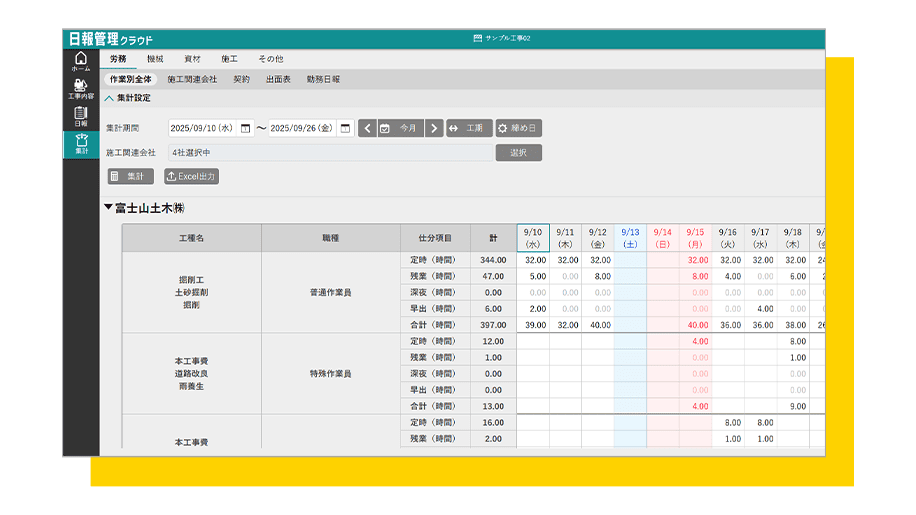Viewport: 916px width, 515px height.
Task: Open calendar picker for end date 2025/09/26
Action: click(345, 128)
